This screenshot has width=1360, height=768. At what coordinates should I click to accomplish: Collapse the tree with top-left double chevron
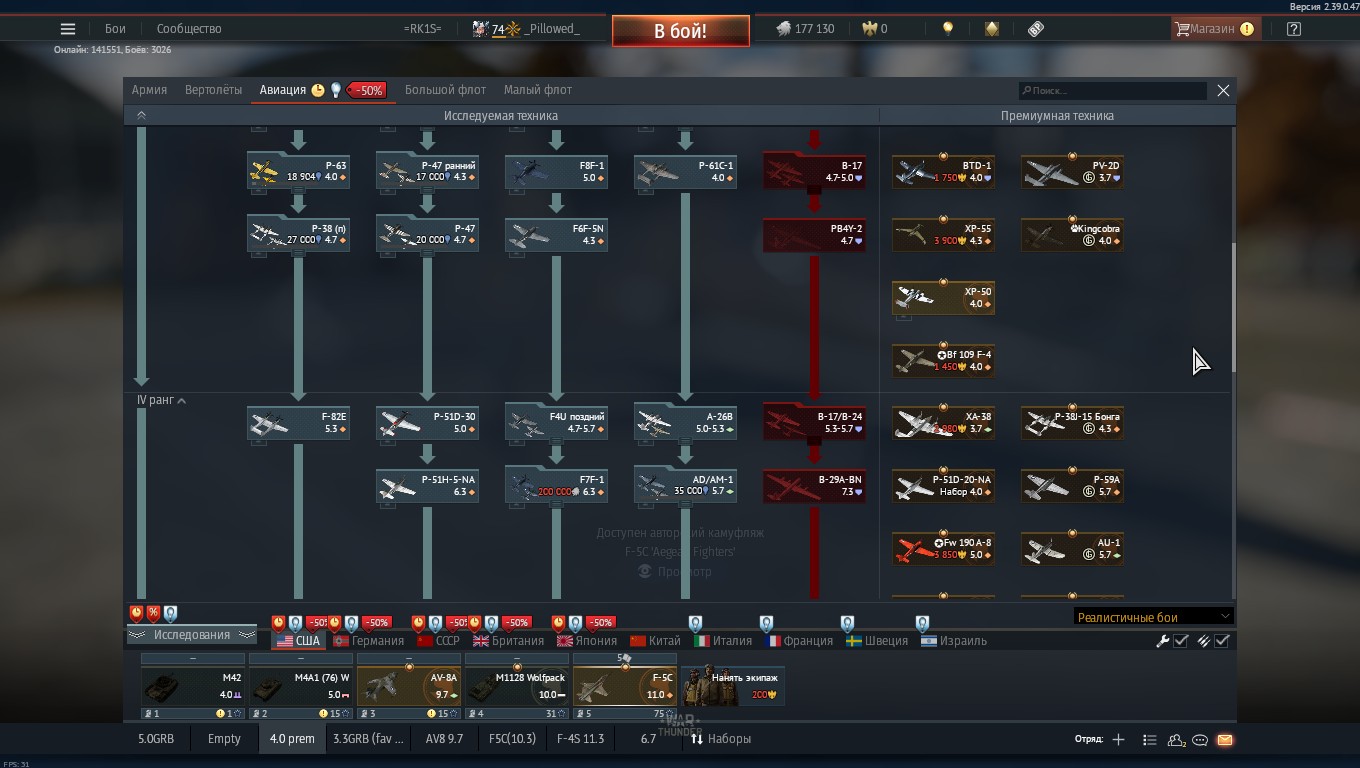(141, 115)
